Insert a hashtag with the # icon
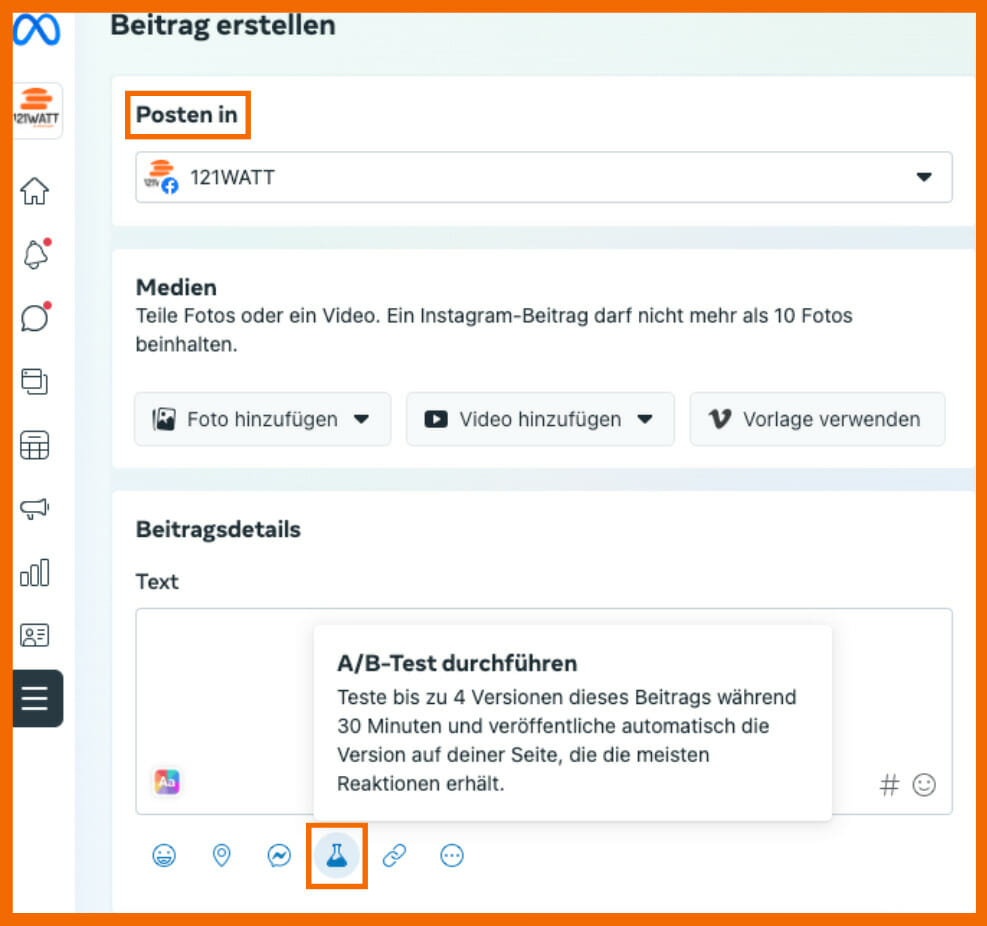This screenshot has width=987, height=926. point(889,785)
